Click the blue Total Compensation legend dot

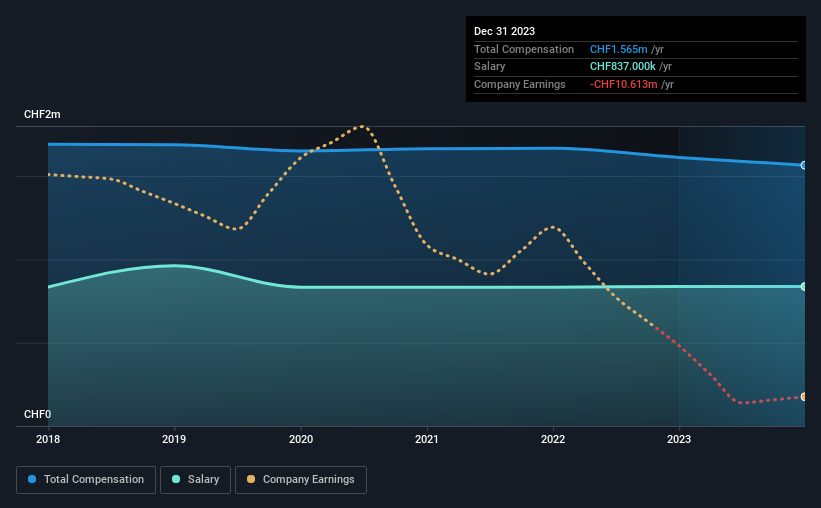[32, 479]
